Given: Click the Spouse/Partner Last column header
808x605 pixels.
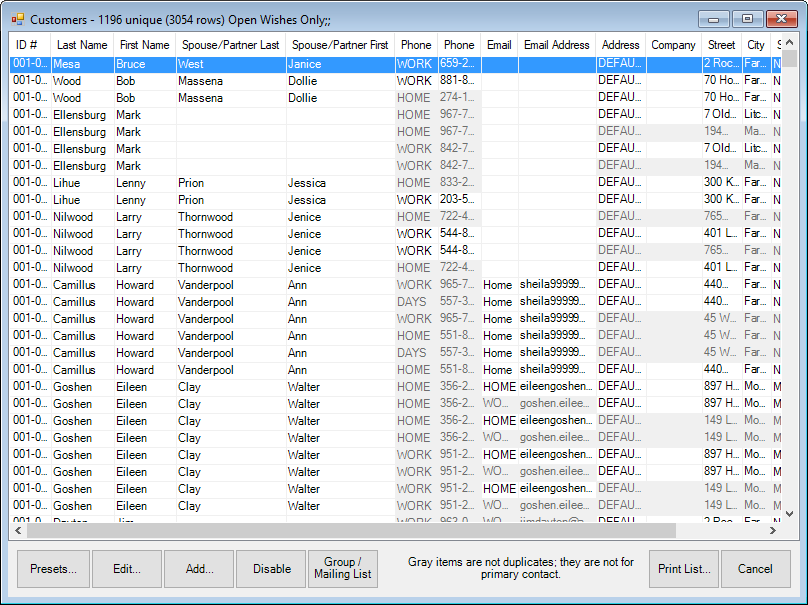Looking at the screenshot, I should click(x=230, y=45).
